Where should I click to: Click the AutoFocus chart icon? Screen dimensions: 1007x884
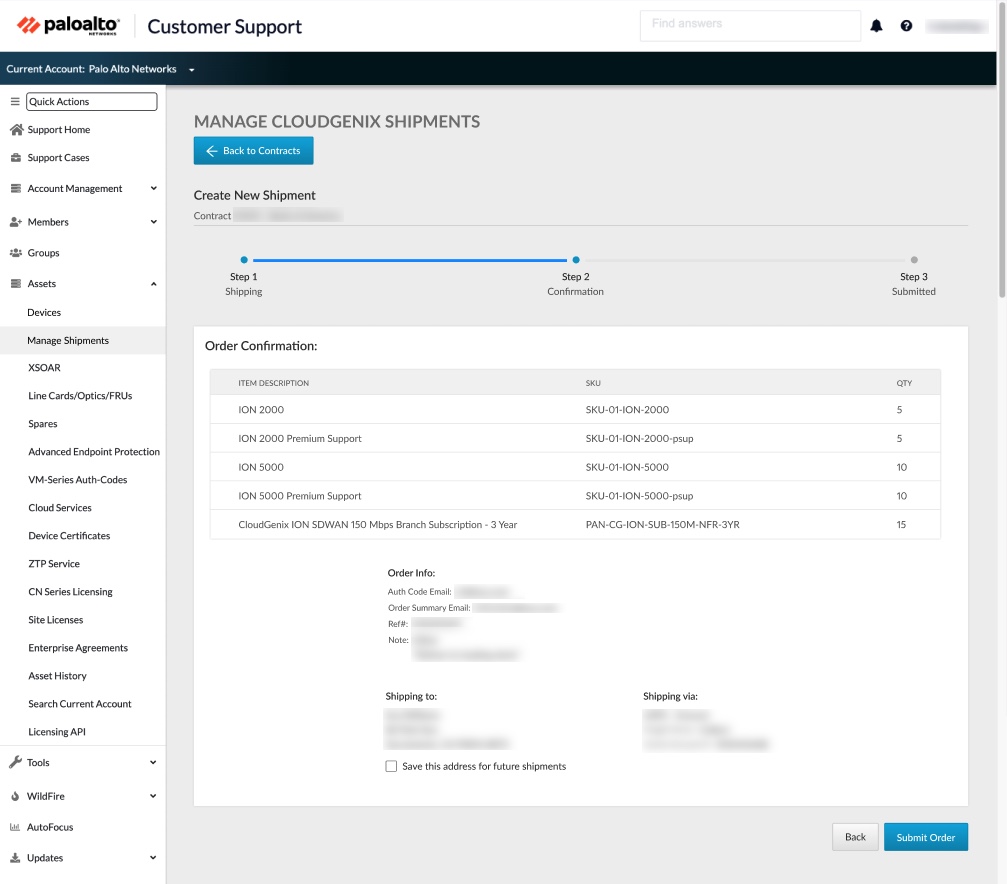pyautogui.click(x=16, y=828)
